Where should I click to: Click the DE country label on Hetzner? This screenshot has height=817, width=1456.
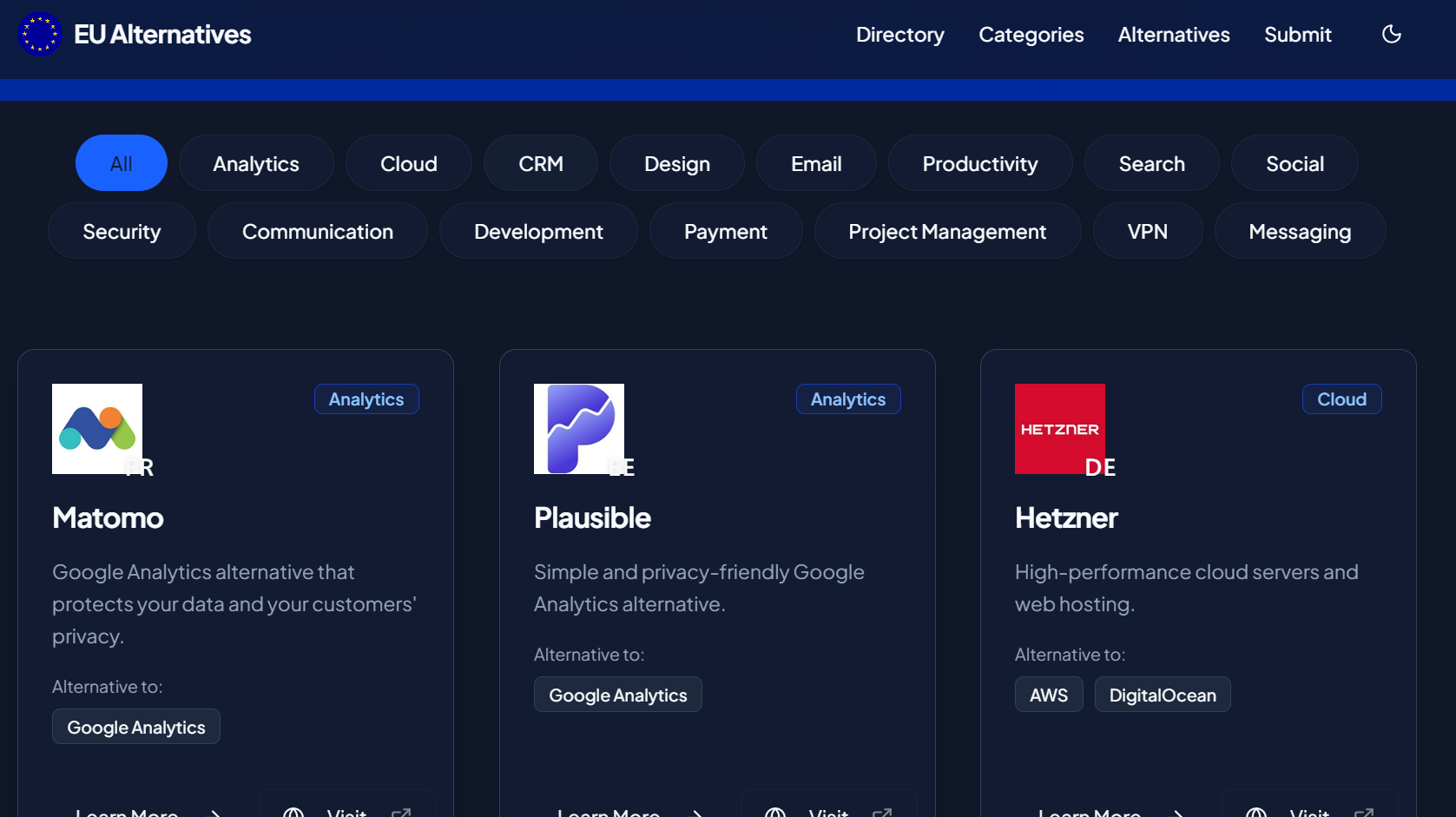pyautogui.click(x=1100, y=468)
